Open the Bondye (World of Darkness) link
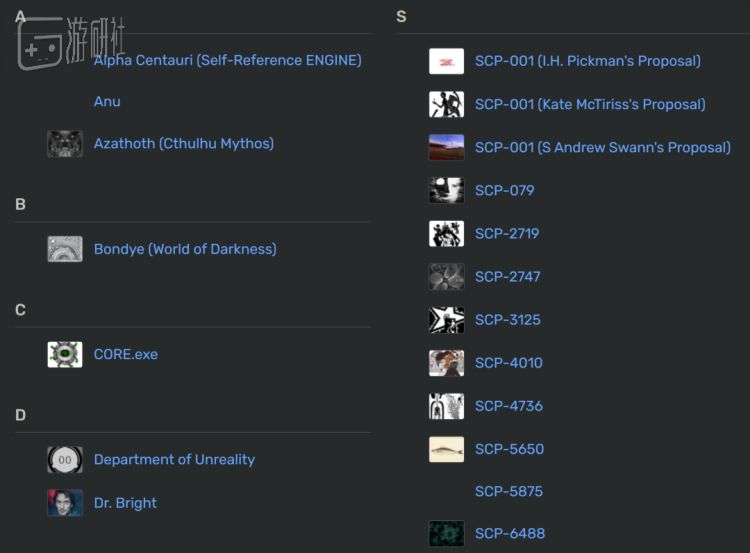 185,249
